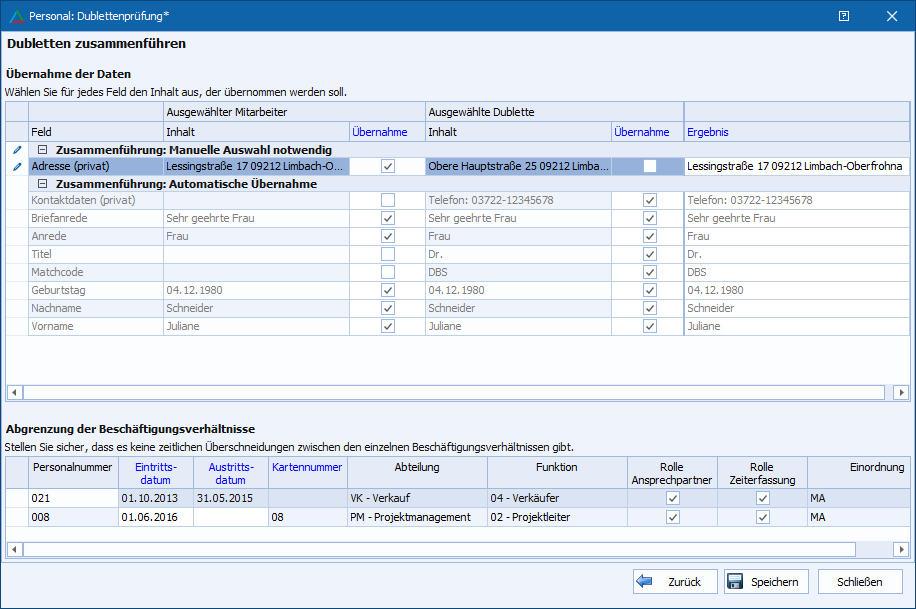916x609 pixels.
Task: Click the lower grid's scroll left arrow
Action: [14, 549]
